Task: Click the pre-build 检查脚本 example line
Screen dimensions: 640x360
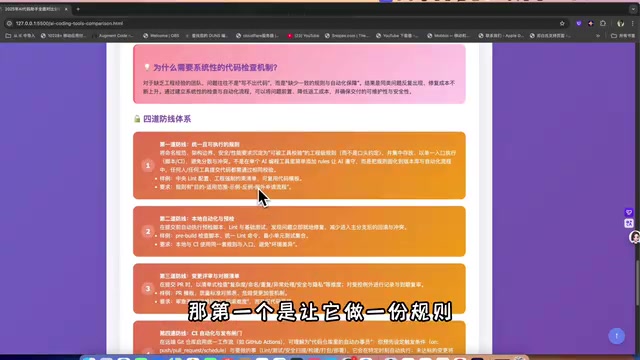Action: click(x=234, y=236)
